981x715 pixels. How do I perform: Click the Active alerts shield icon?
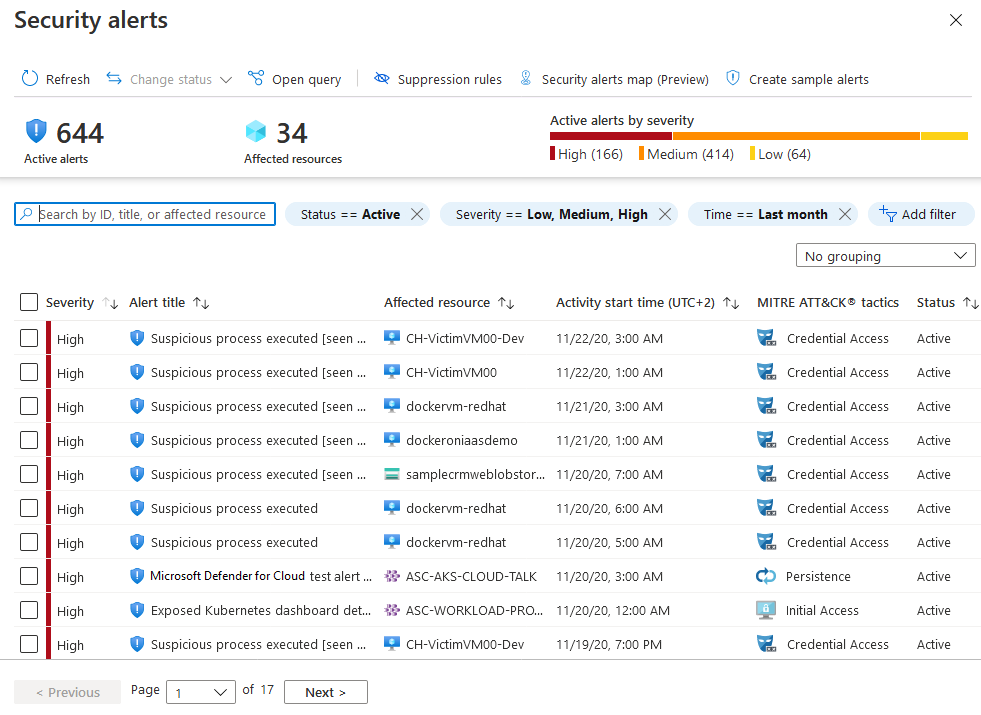[36, 131]
